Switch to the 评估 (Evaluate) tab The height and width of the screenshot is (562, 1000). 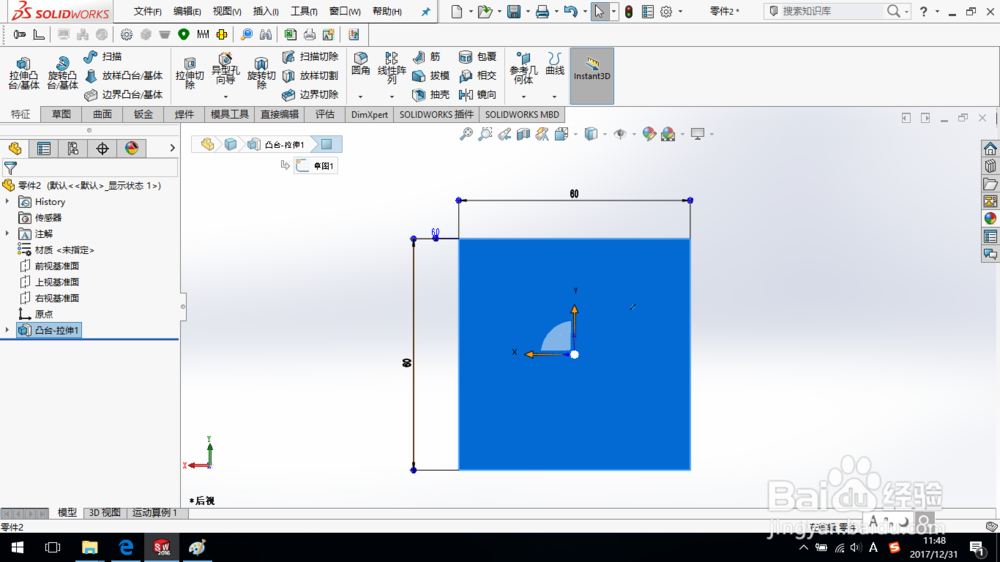[325, 115]
